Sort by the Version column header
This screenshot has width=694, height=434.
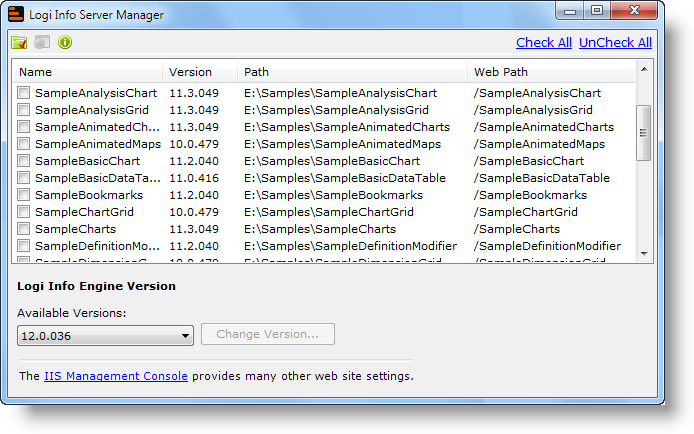click(x=200, y=72)
